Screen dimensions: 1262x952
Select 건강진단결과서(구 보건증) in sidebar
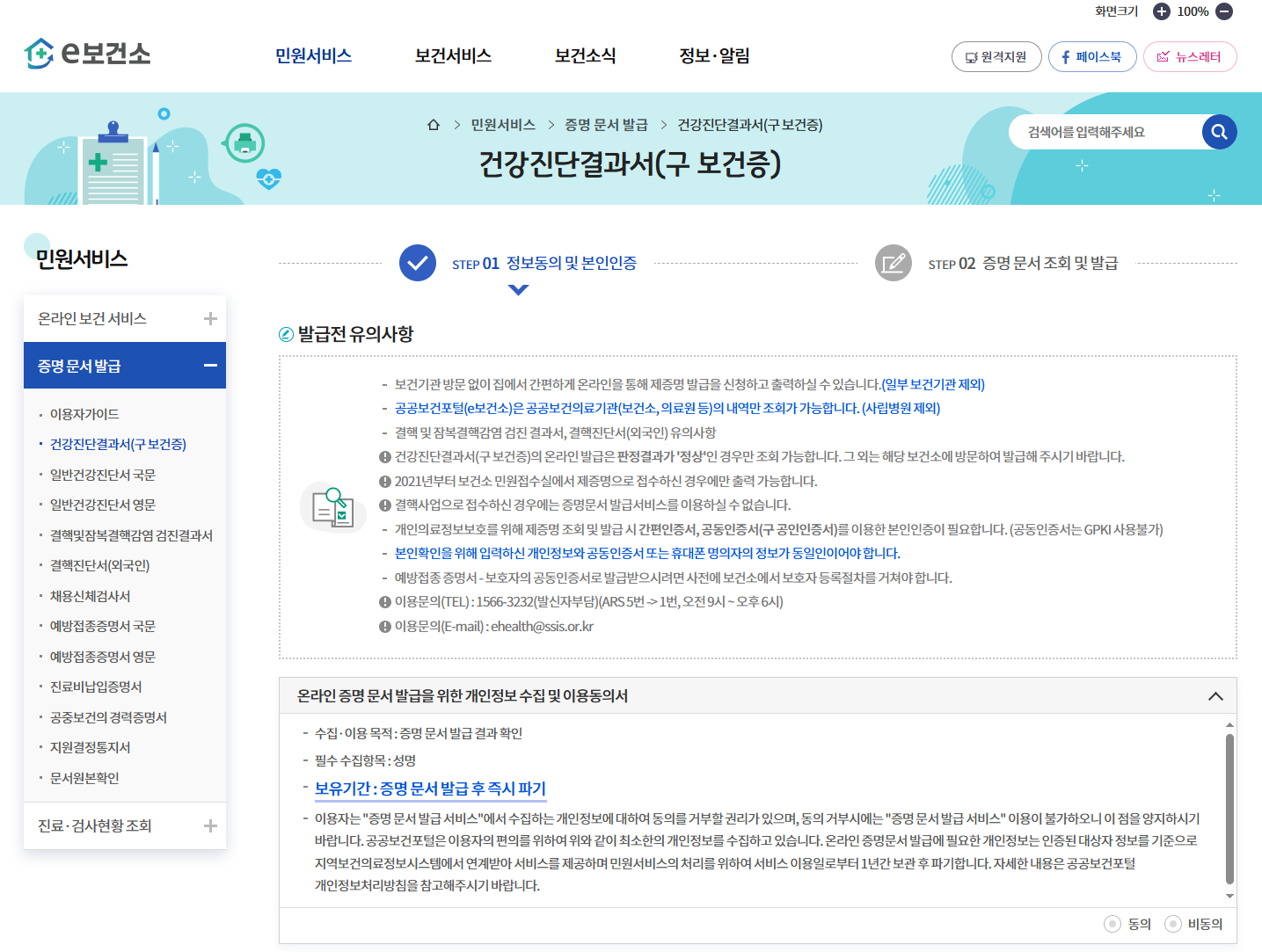click(x=118, y=444)
